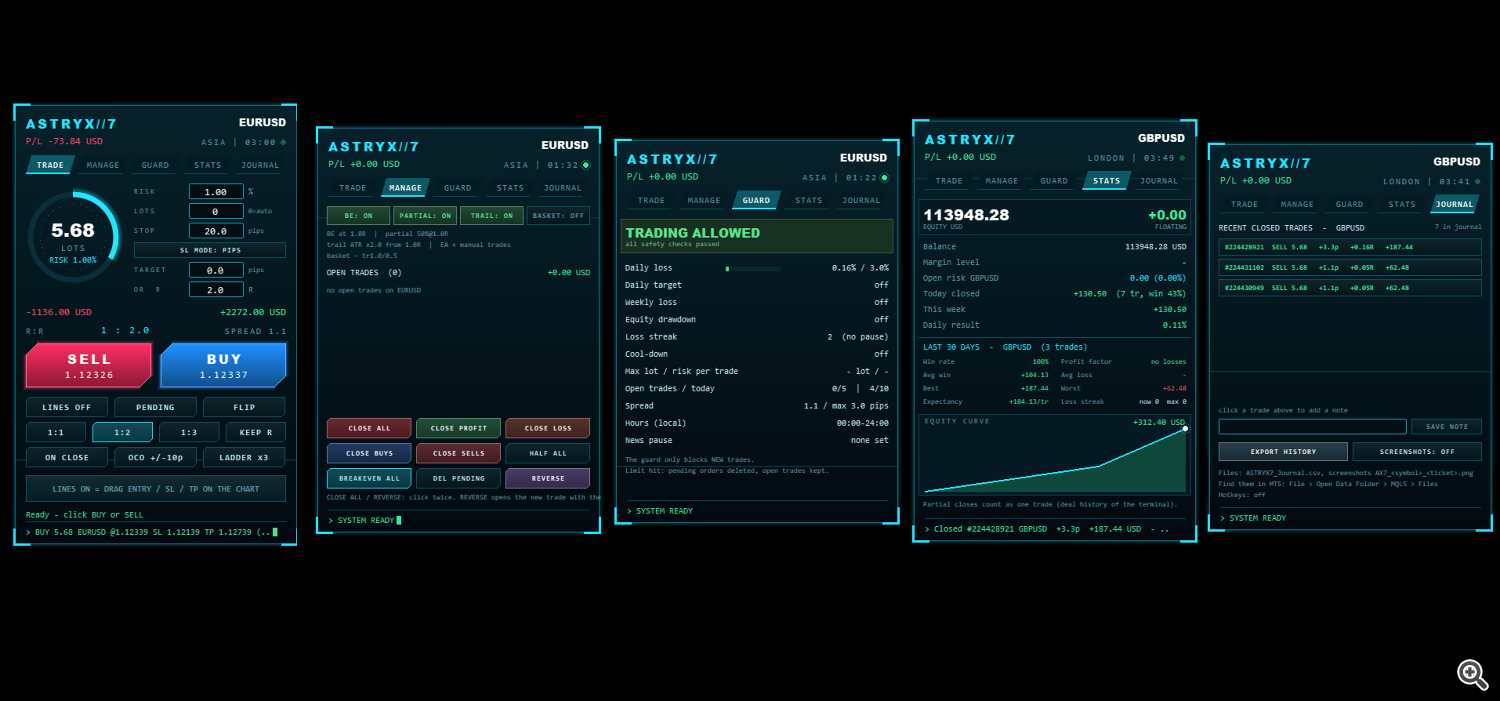Switch the SL MODE: PIPS selector
1500x701 pixels.
tap(210, 250)
